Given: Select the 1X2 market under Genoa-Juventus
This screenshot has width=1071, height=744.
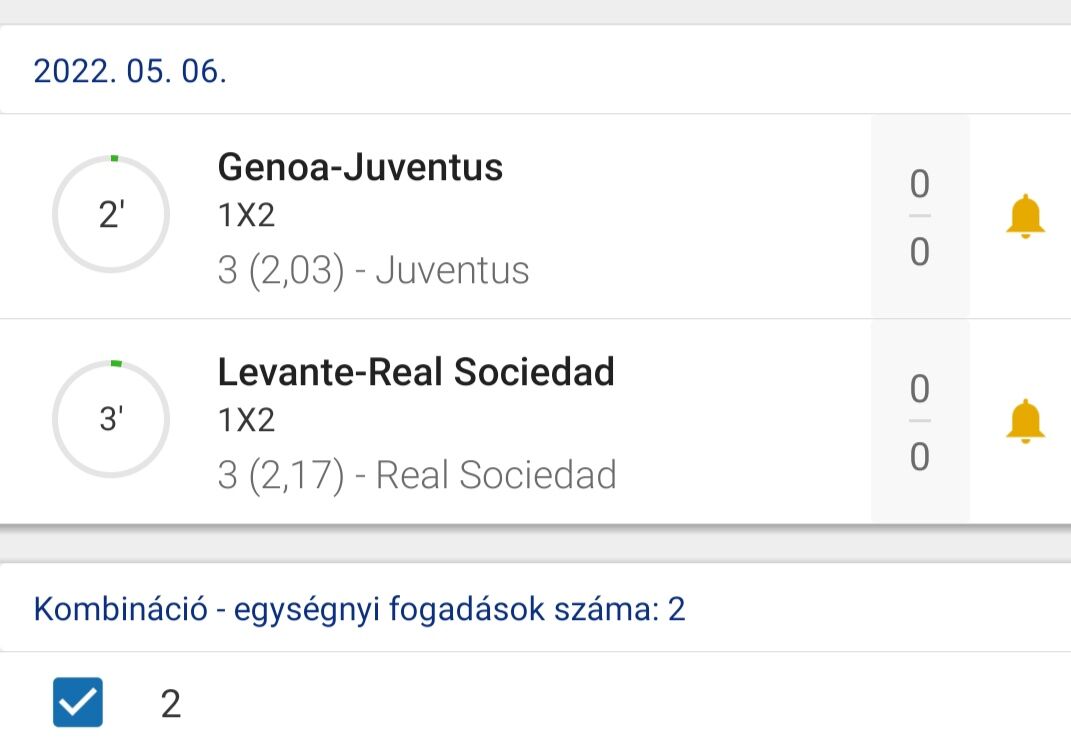Looking at the screenshot, I should [246, 216].
